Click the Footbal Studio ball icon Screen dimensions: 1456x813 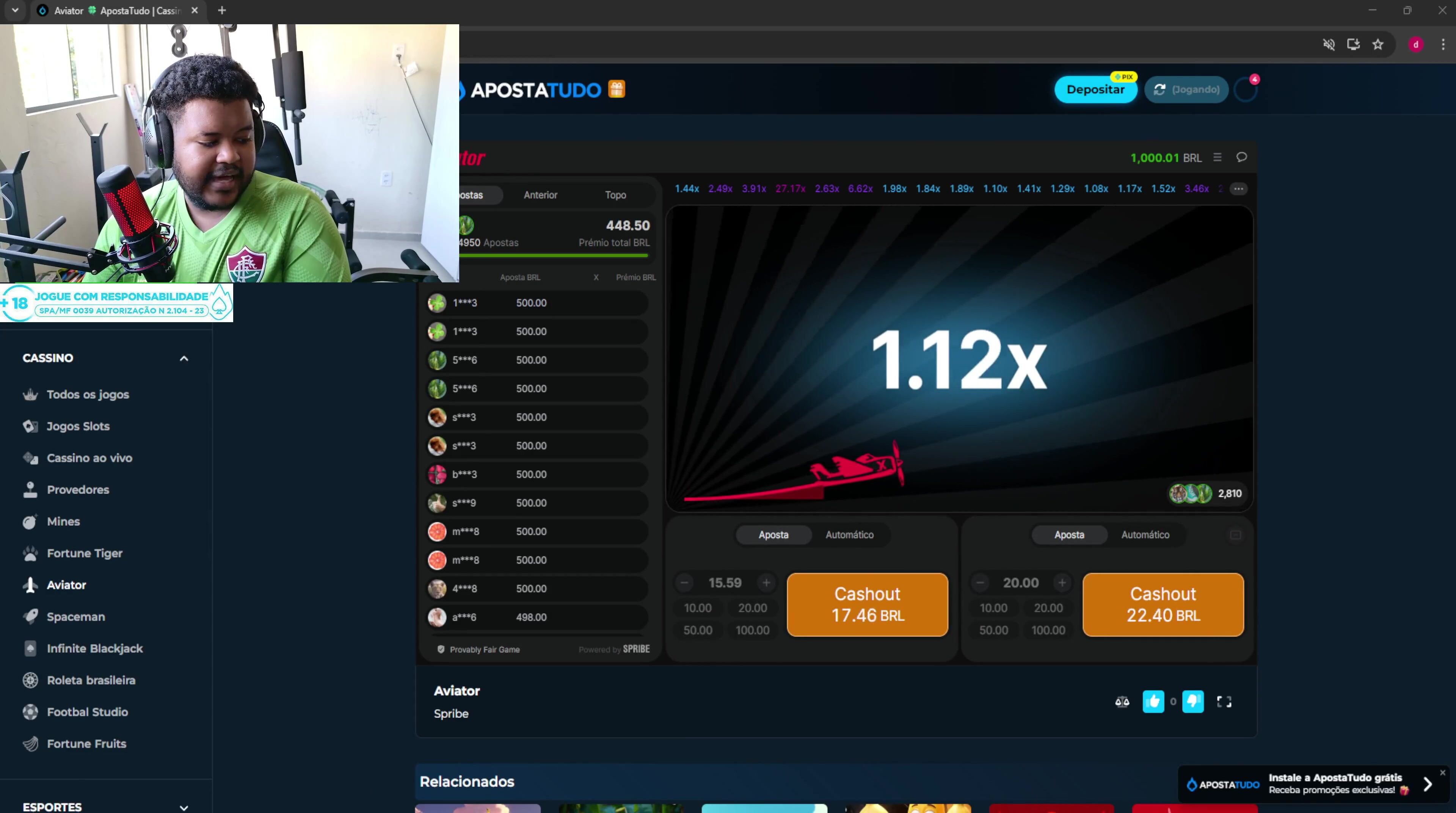pyautogui.click(x=30, y=712)
